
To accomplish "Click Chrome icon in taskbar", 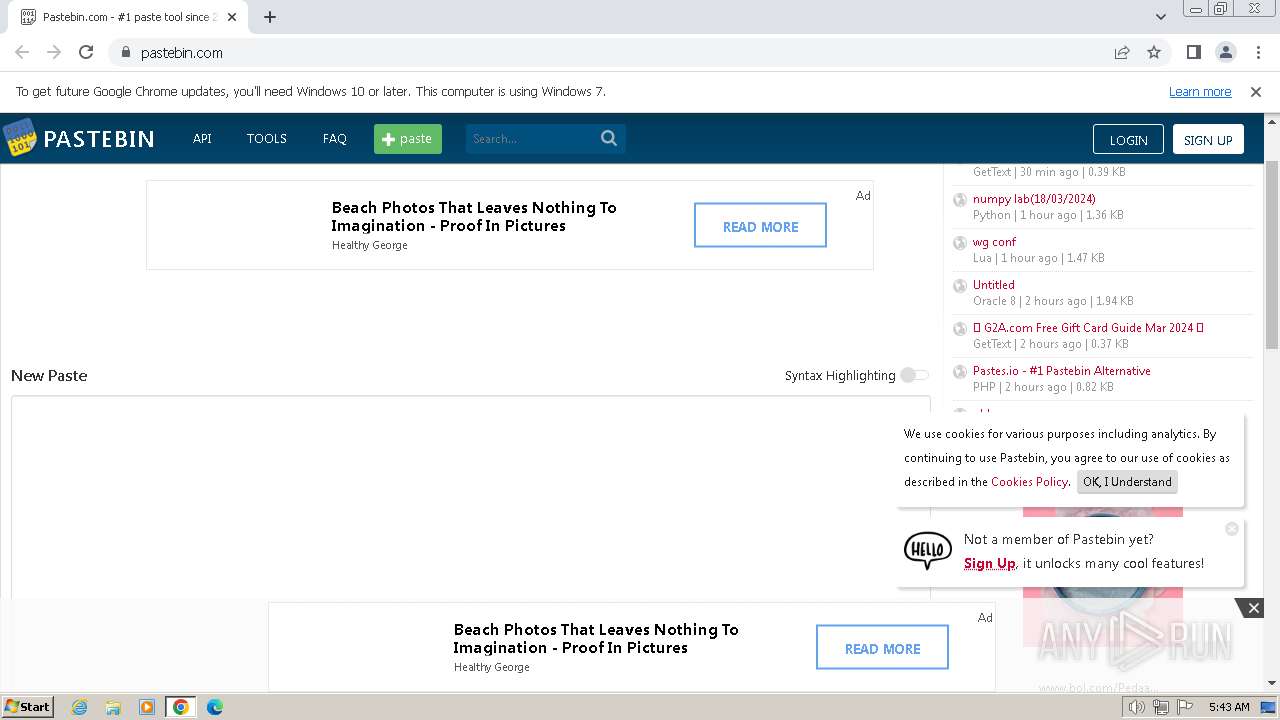I will 181,707.
